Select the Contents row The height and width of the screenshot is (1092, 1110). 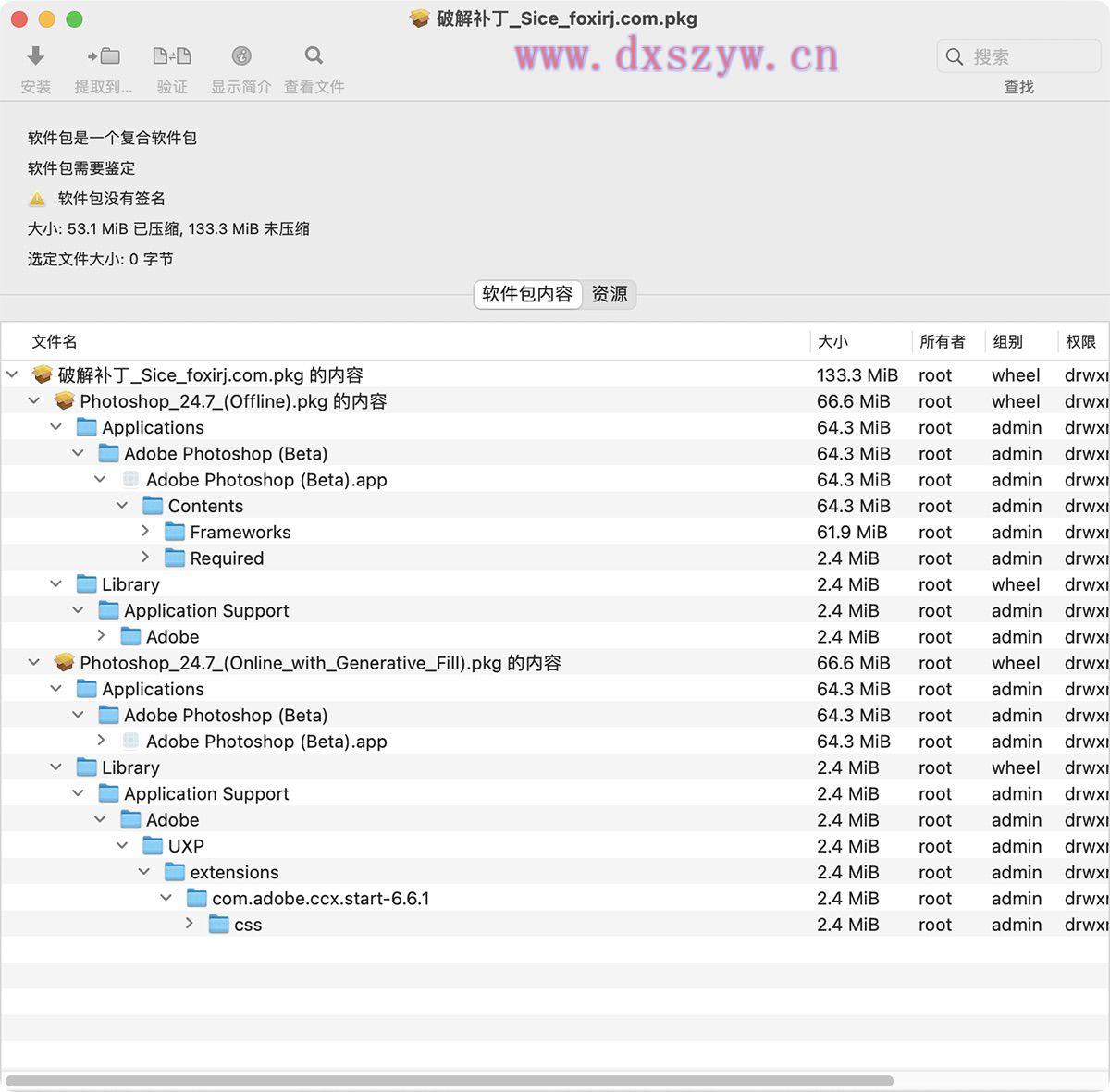(x=555, y=506)
